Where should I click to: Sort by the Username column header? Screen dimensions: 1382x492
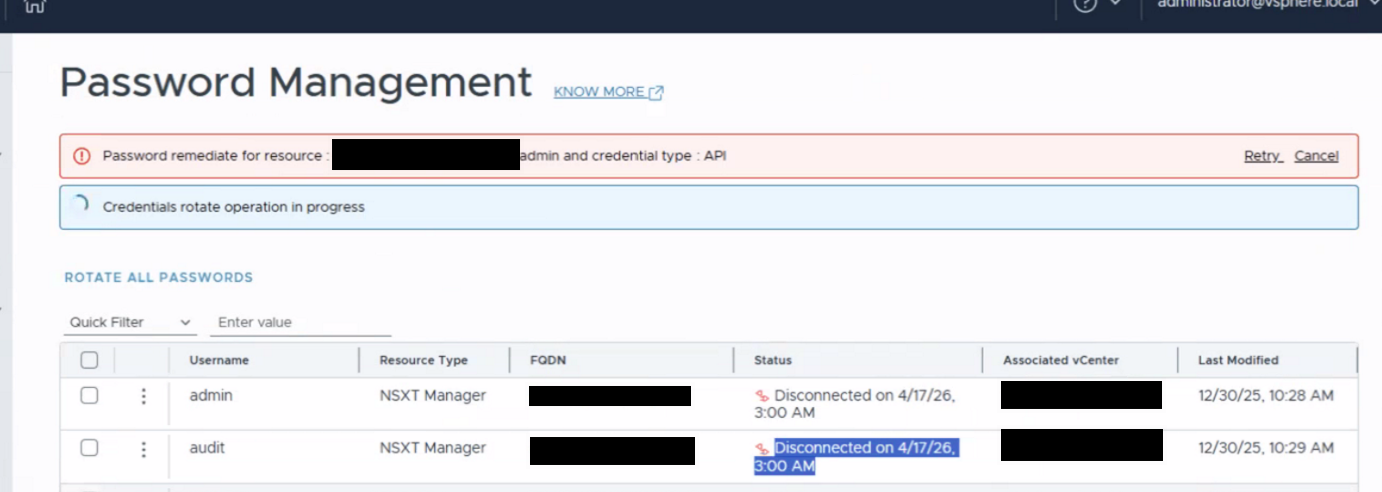(219, 360)
